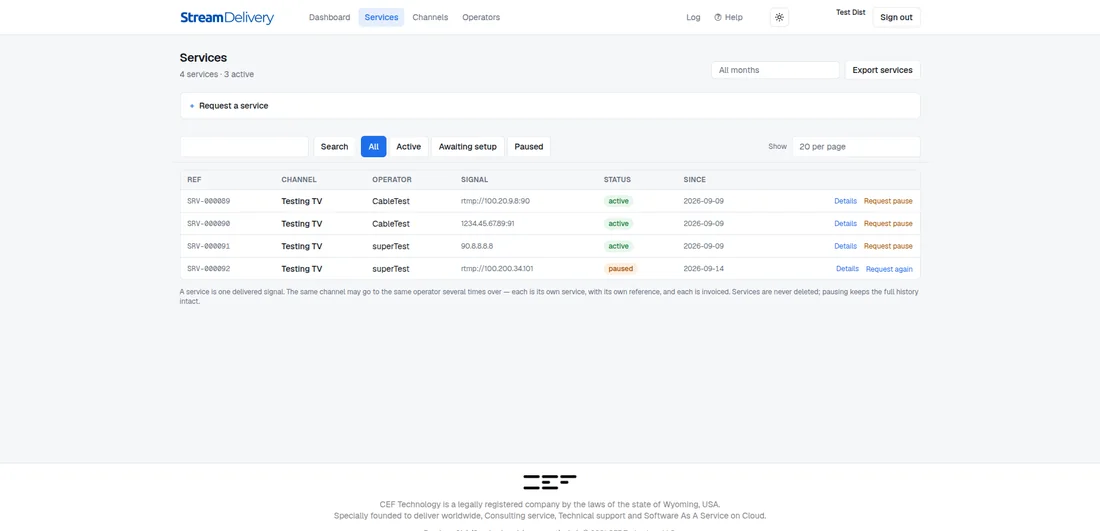Go to Channels

pos(430,18)
